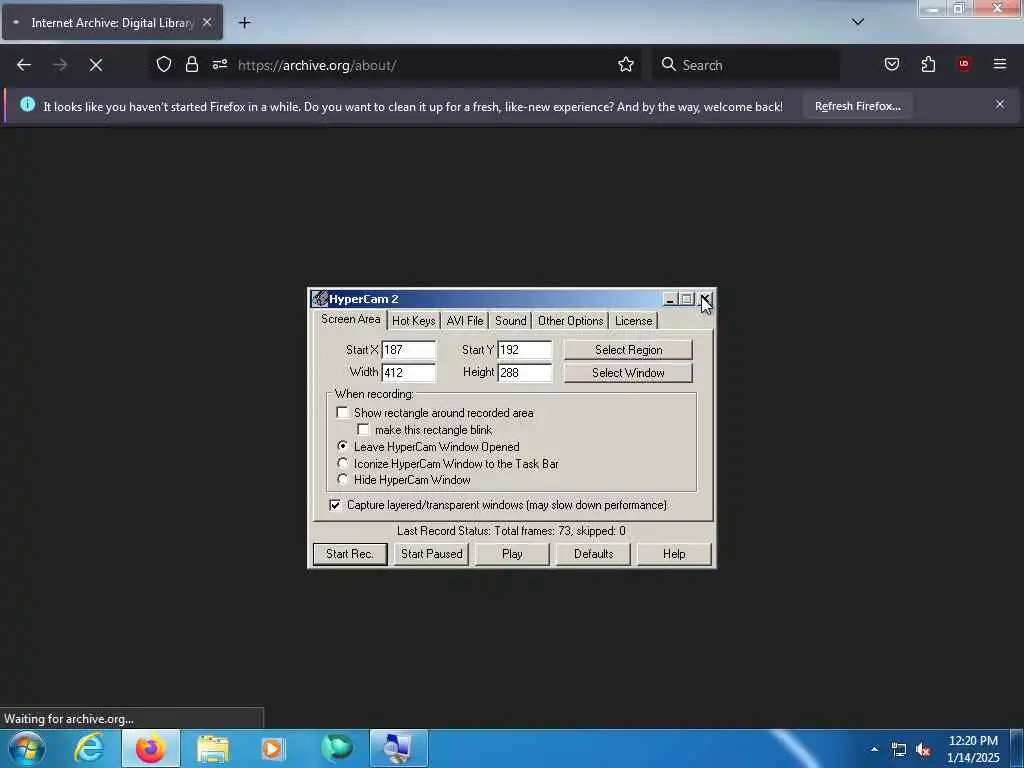This screenshot has width=1024, height=768.
Task: Dismiss the Firefox refresh notification bar
Action: pyautogui.click(x=1000, y=104)
